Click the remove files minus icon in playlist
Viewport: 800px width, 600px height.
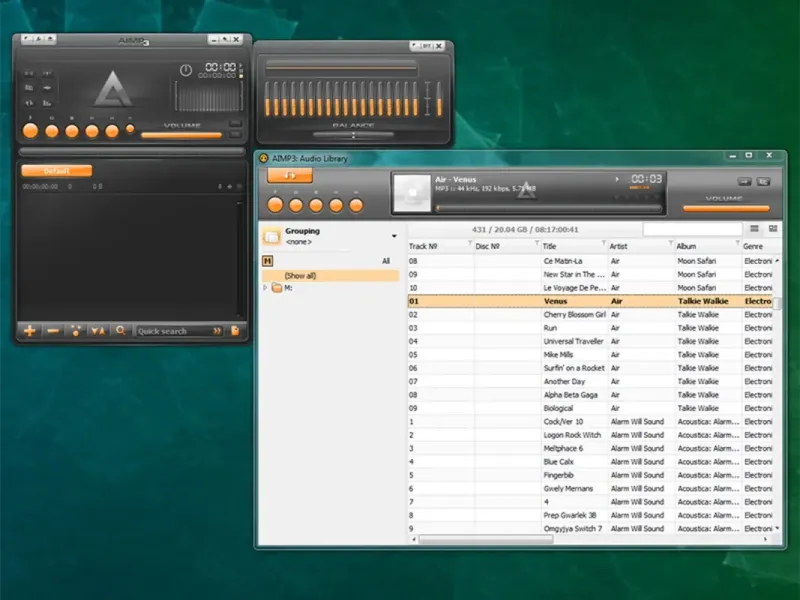click(x=53, y=331)
